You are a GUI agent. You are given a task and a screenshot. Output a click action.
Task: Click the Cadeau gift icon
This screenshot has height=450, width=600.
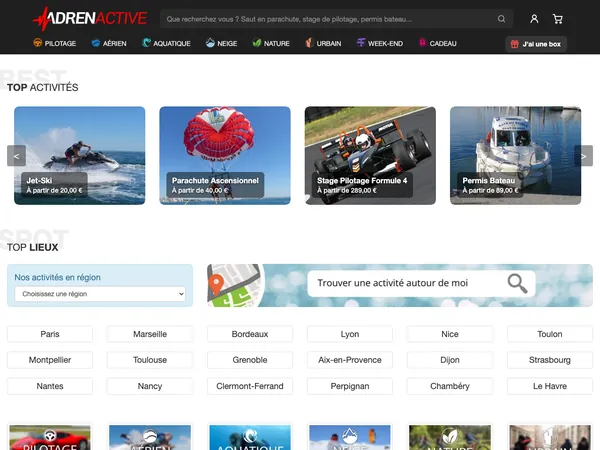click(422, 43)
